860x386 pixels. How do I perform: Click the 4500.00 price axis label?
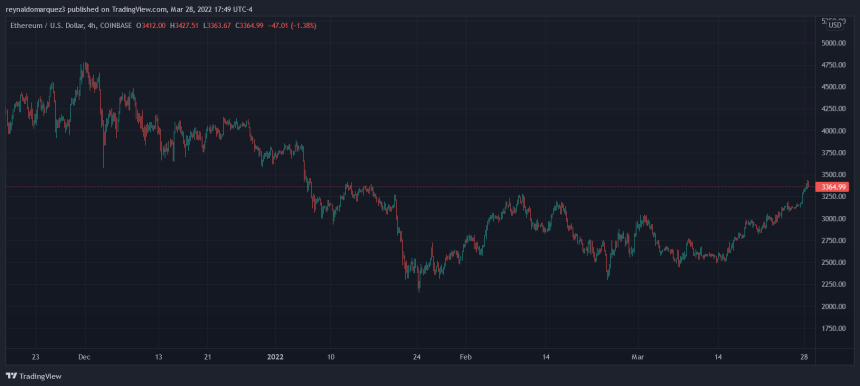coord(833,87)
